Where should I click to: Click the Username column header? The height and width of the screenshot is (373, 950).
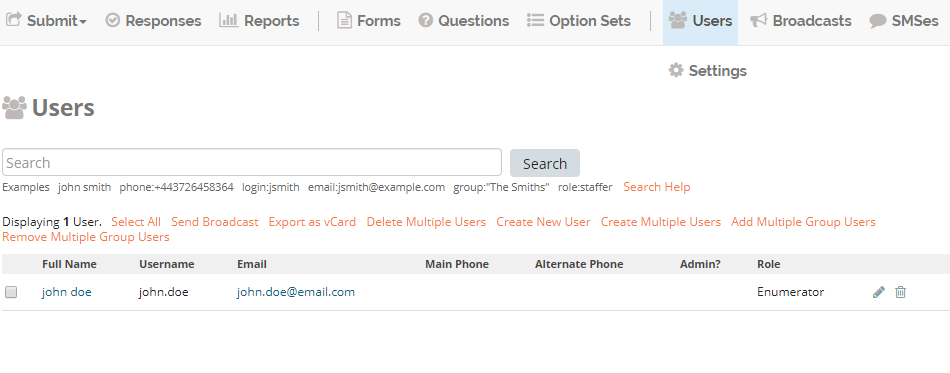(167, 265)
